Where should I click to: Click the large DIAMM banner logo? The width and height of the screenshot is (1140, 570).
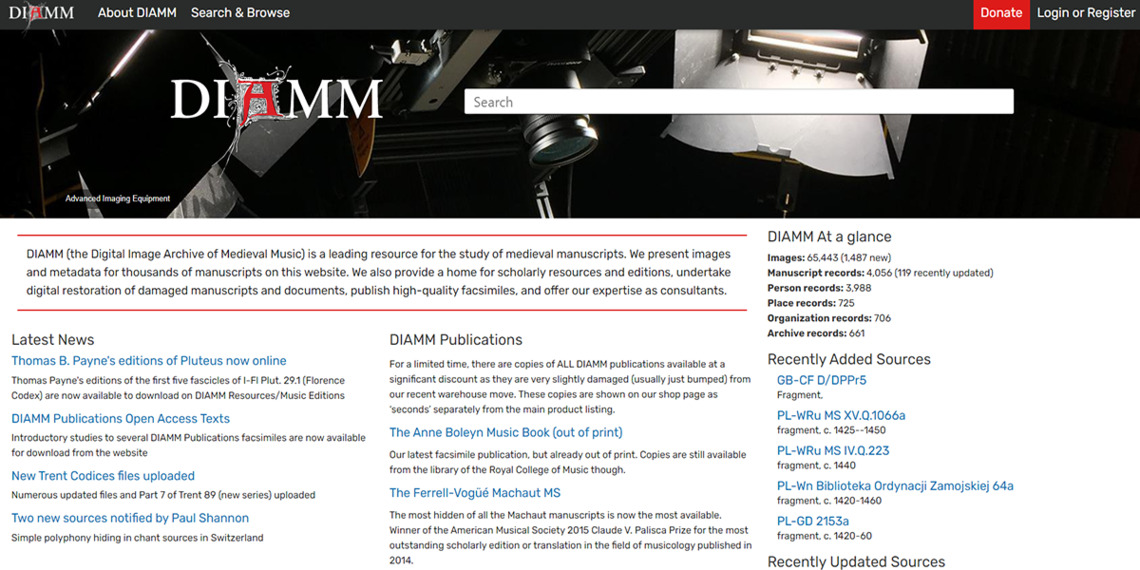pos(276,97)
